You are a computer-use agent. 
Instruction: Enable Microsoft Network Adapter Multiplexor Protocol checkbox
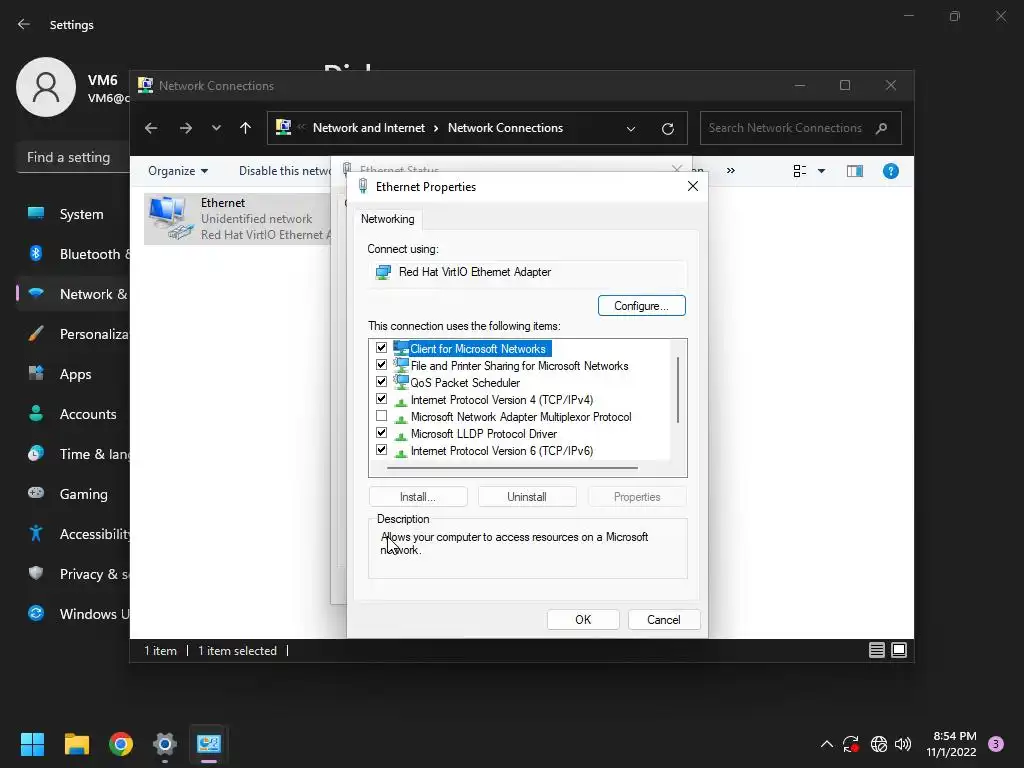(x=381, y=416)
